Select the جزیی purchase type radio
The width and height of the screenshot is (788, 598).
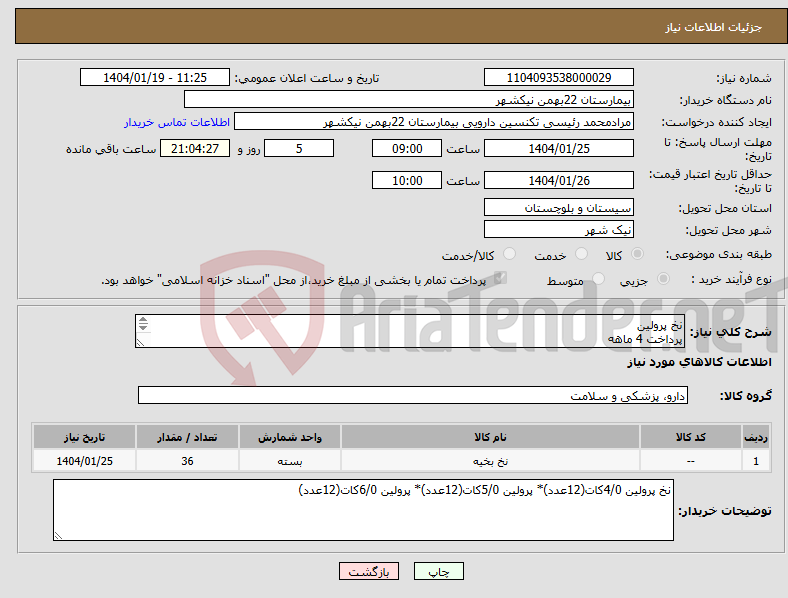click(663, 278)
